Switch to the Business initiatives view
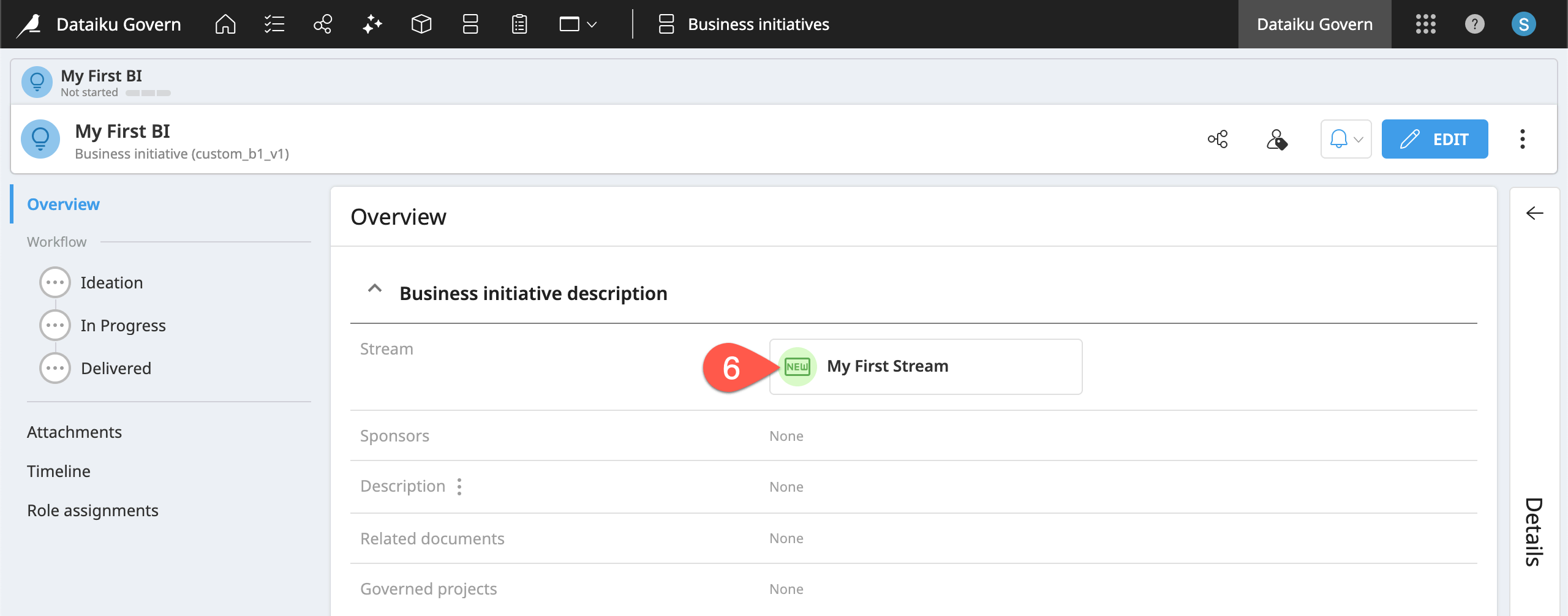The width and height of the screenshot is (1568, 616). [x=758, y=24]
